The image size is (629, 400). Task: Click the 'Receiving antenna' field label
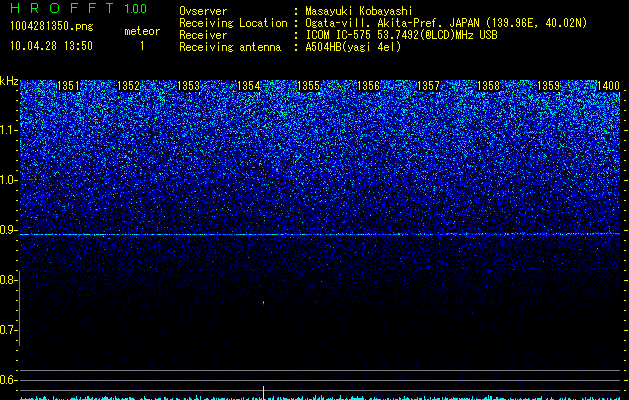coord(230,47)
